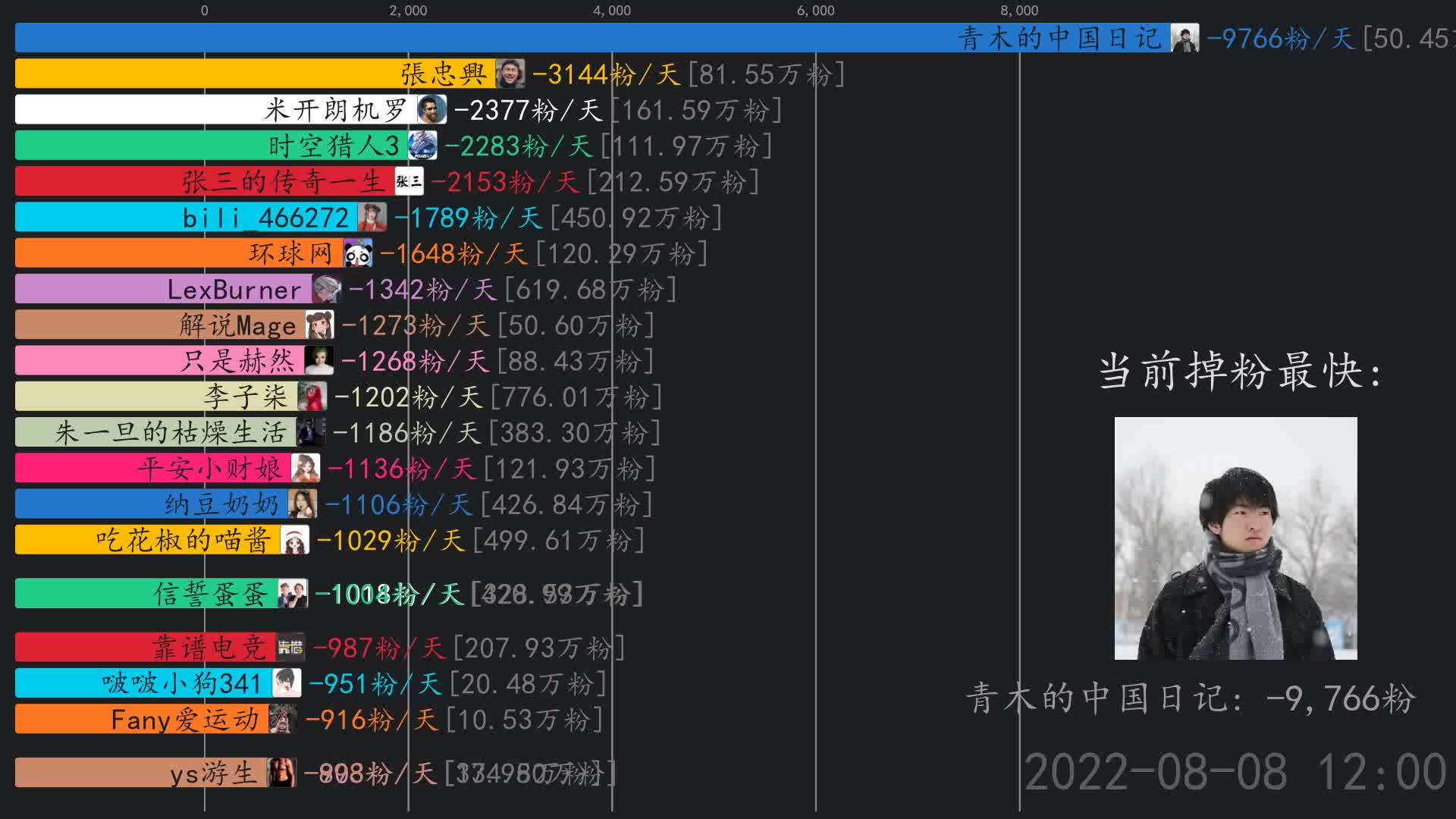
Task: Click the 8,000 axis label
Action: click(1019, 11)
